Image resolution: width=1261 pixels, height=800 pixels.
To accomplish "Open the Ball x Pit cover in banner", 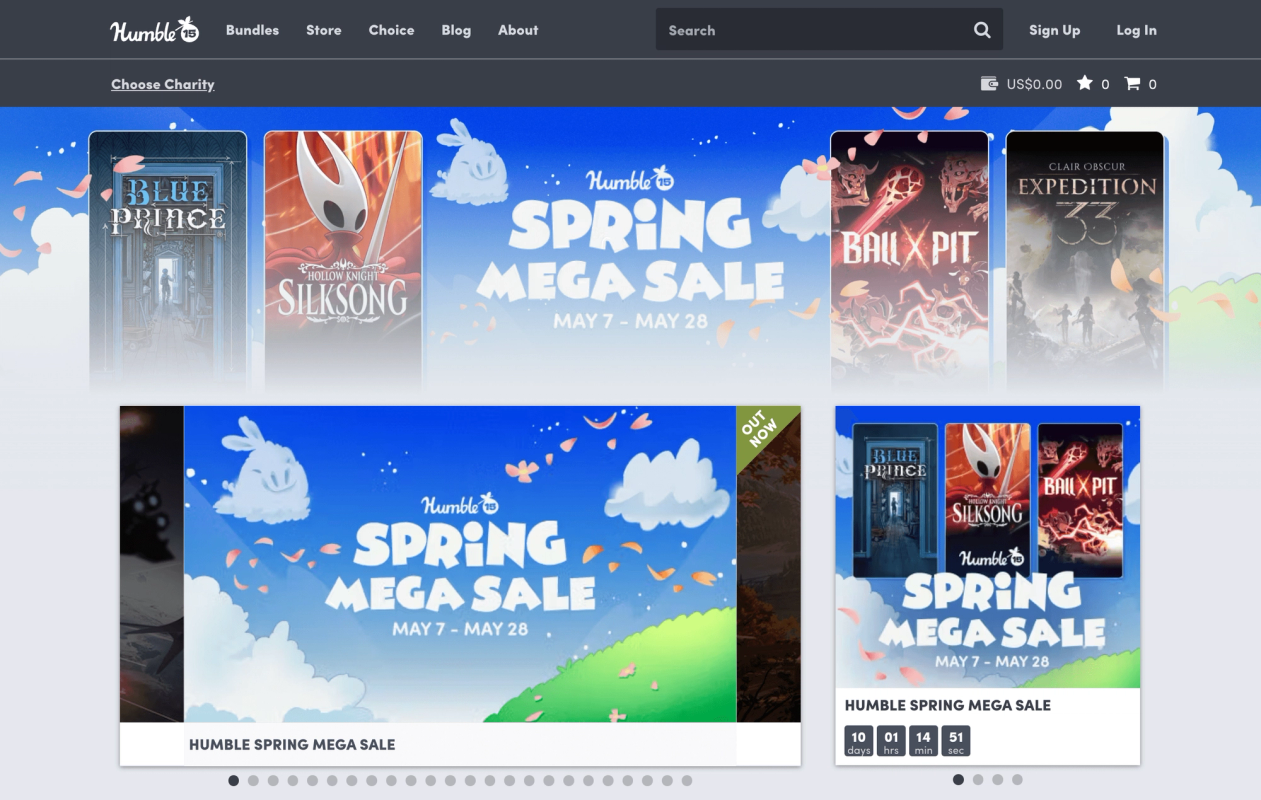I will [909, 260].
